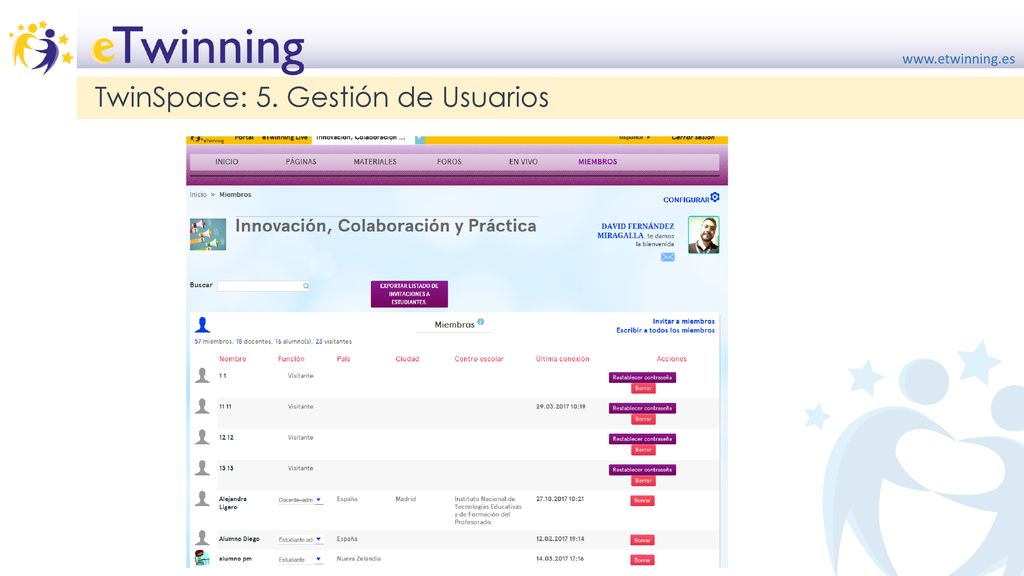Open the Estudiante role dropdown for alumno pm
Image resolution: width=1024 pixels, height=576 pixels.
300,560
